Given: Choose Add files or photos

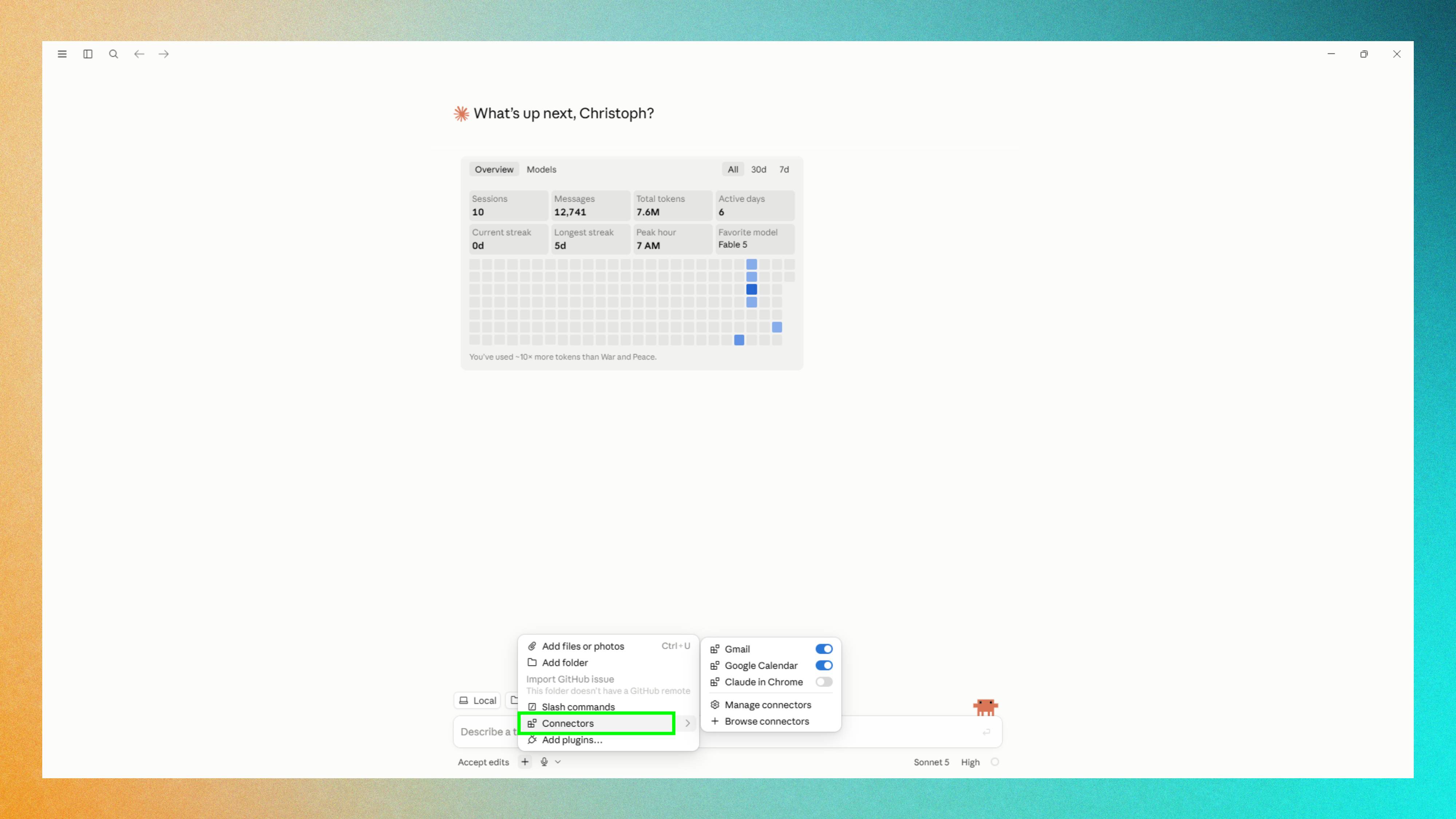Looking at the screenshot, I should tap(608, 646).
